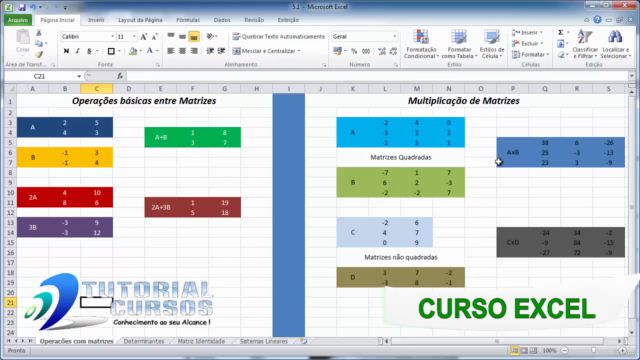Click the accounting currency format icon

337,51
